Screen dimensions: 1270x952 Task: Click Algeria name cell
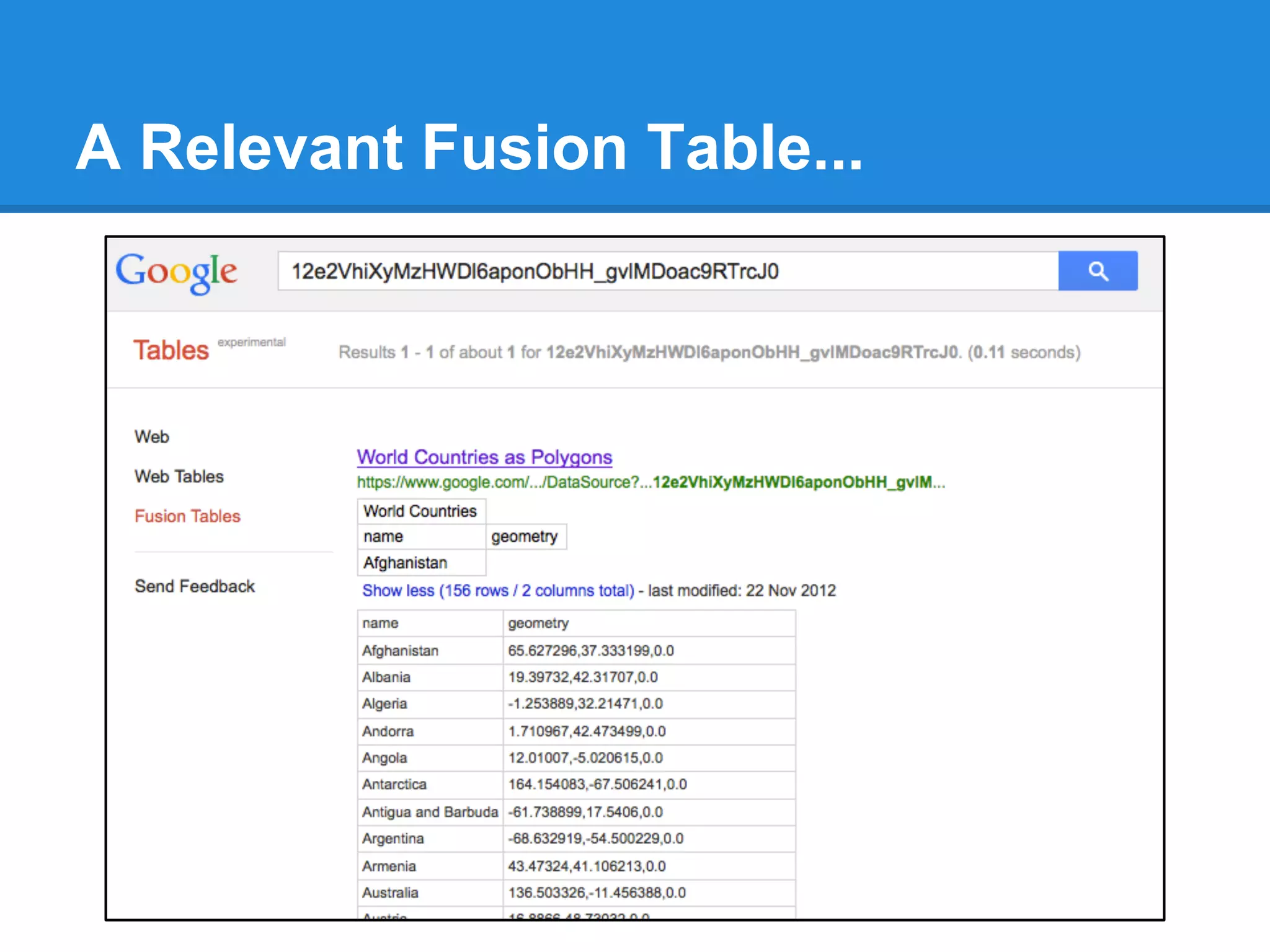coord(430,704)
